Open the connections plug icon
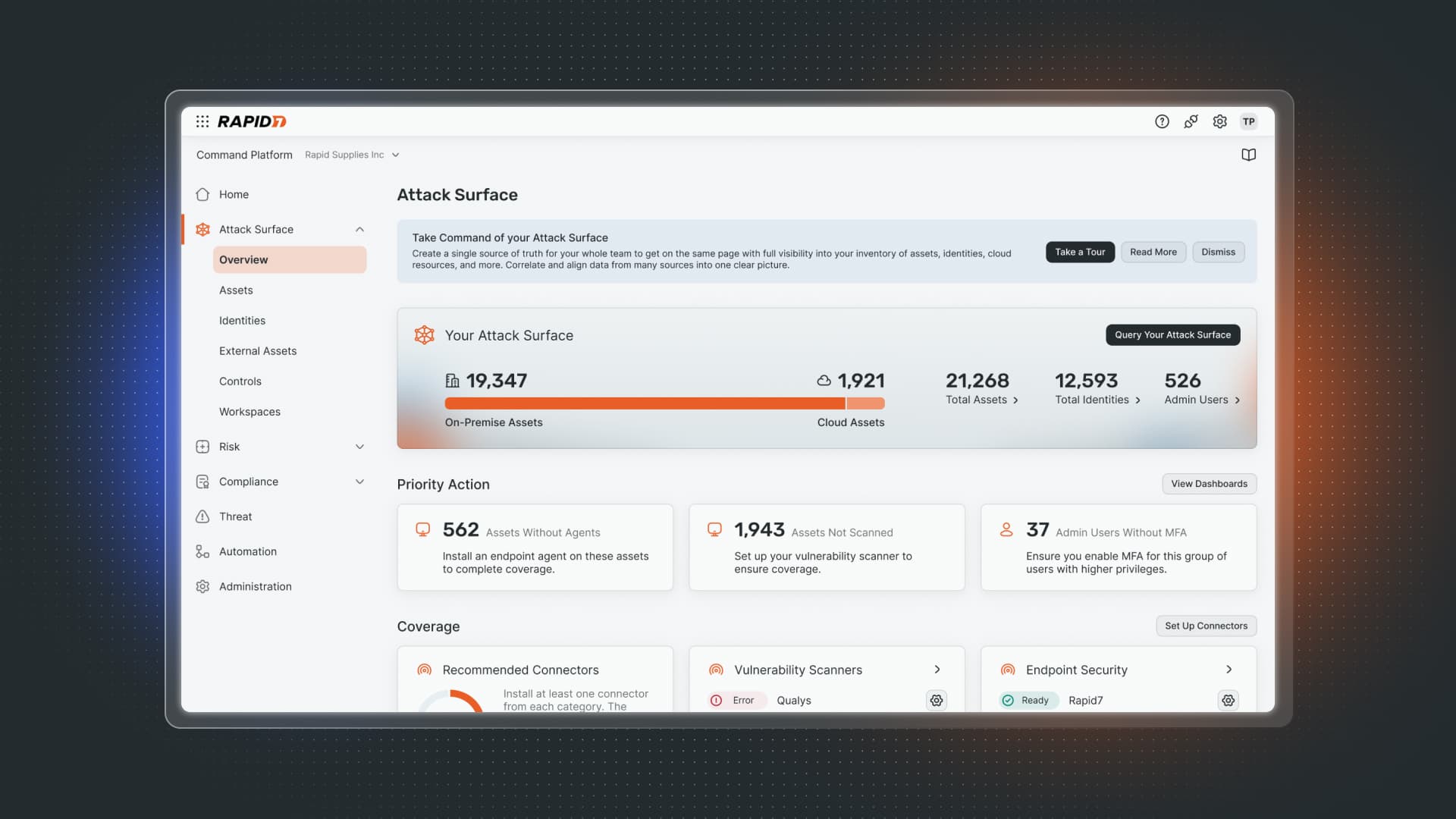The width and height of the screenshot is (1456, 819). click(1191, 121)
